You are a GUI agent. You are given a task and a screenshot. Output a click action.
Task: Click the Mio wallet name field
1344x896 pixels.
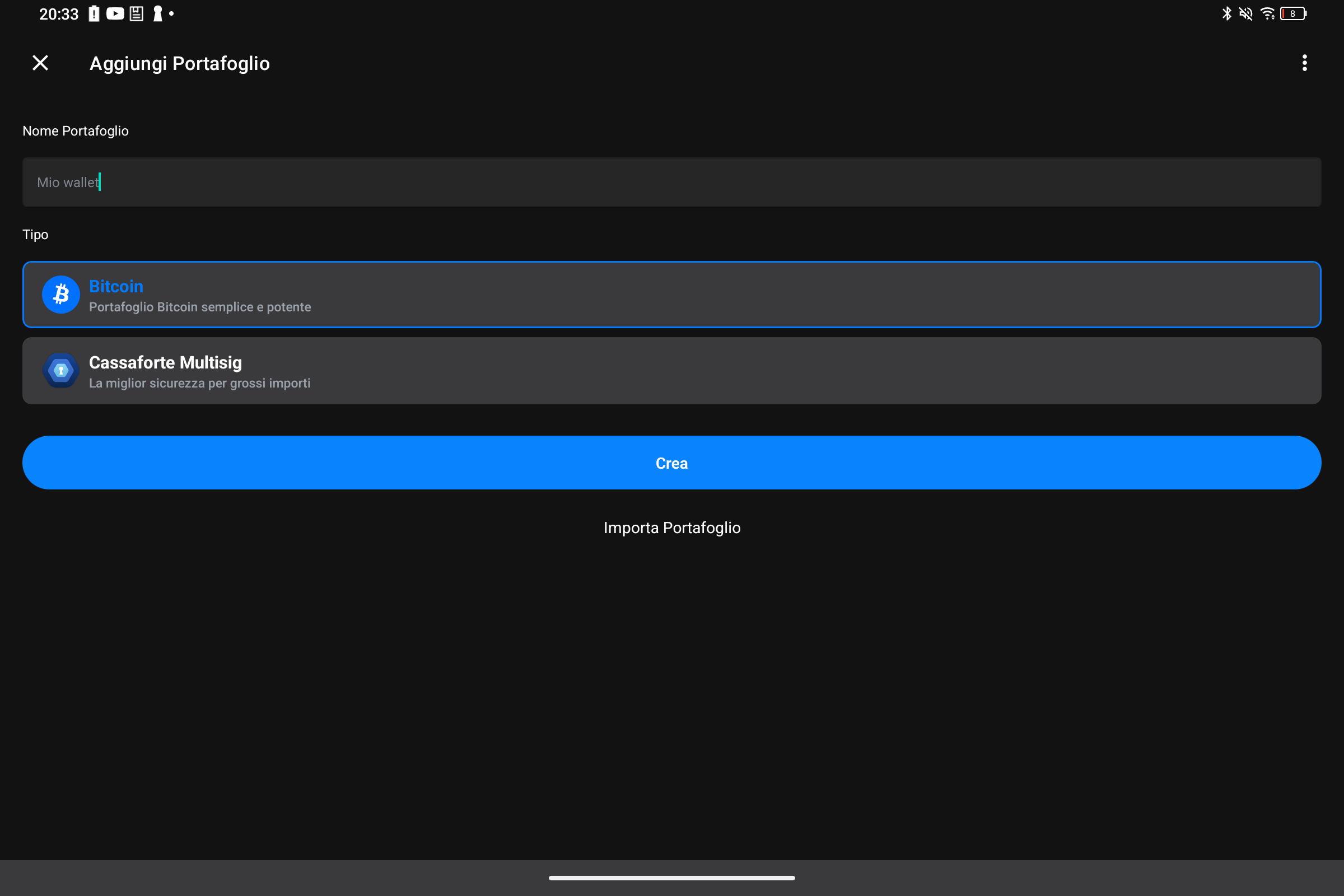coord(671,181)
